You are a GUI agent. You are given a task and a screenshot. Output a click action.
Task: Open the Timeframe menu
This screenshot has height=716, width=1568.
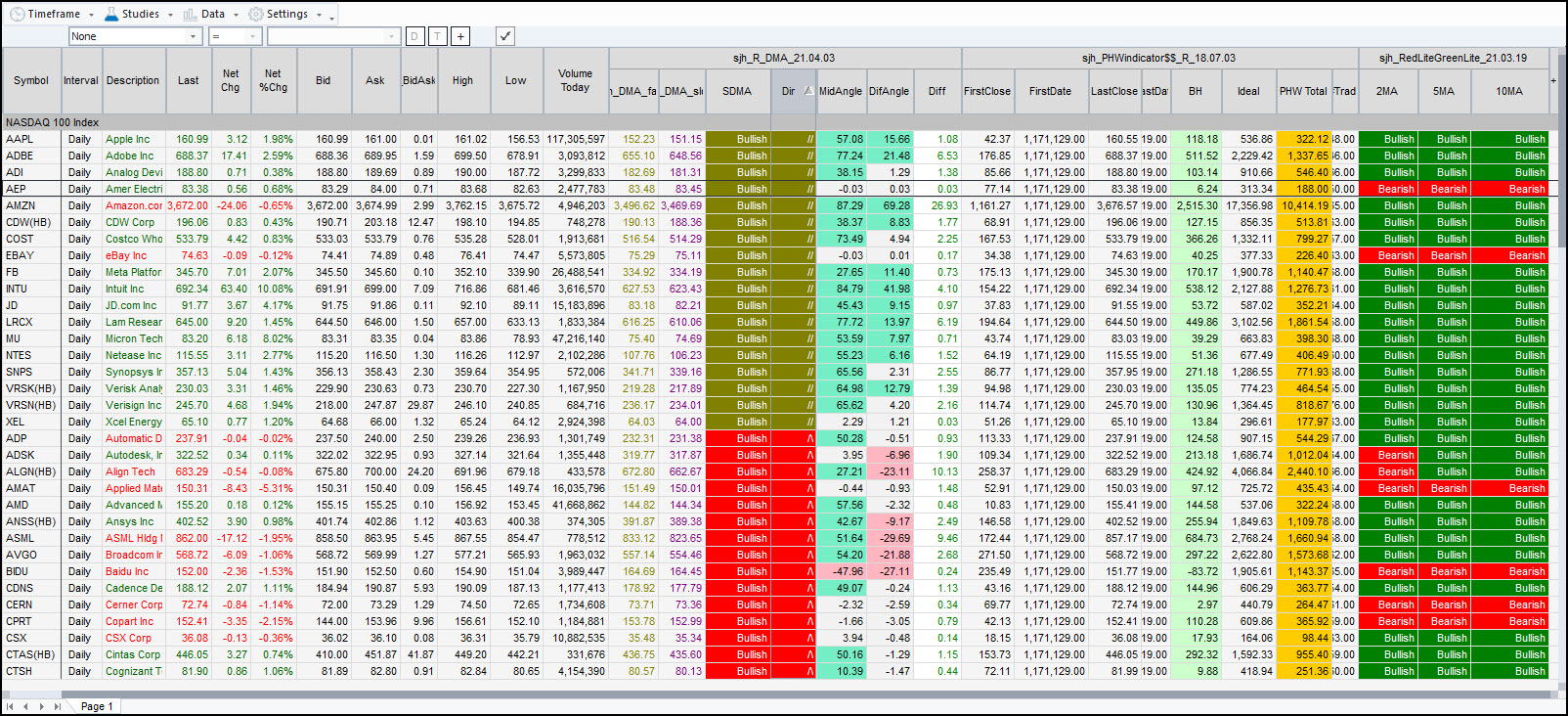pyautogui.click(x=53, y=14)
